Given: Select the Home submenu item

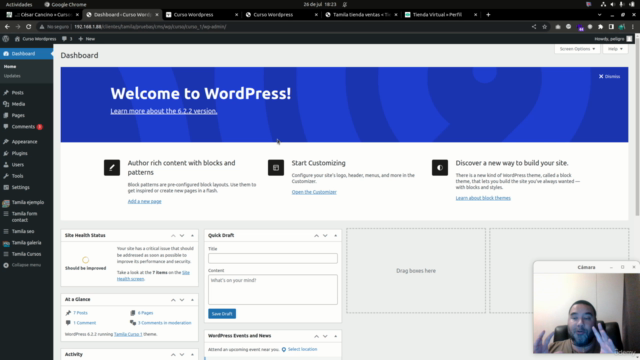Looking at the screenshot, I should tap(10, 66).
